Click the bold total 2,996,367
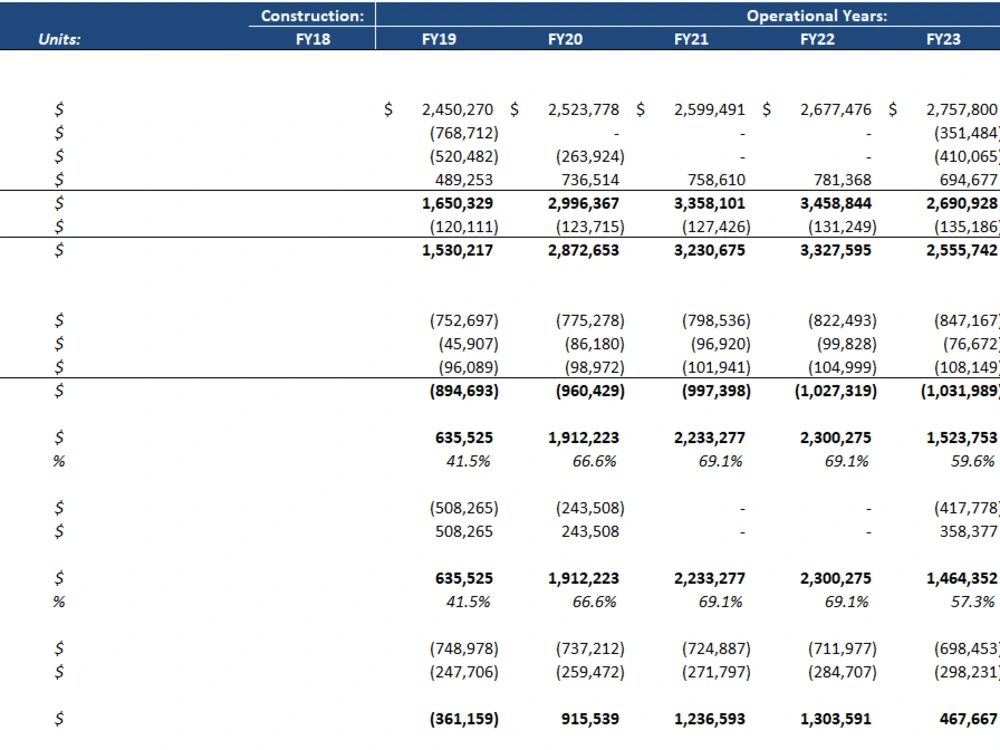This screenshot has height=750, width=1000. coord(584,203)
